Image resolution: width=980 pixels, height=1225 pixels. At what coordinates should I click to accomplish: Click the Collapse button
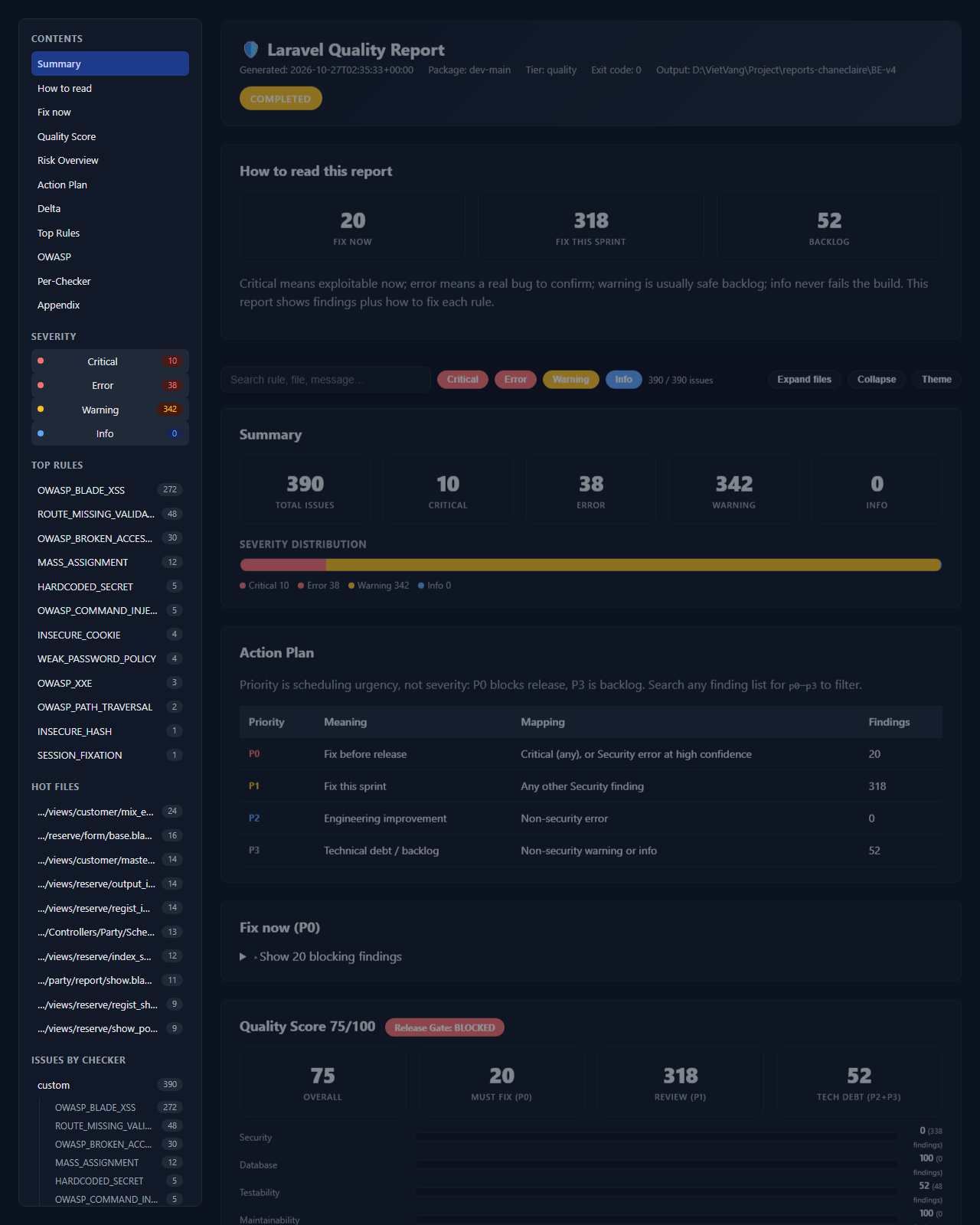(877, 380)
